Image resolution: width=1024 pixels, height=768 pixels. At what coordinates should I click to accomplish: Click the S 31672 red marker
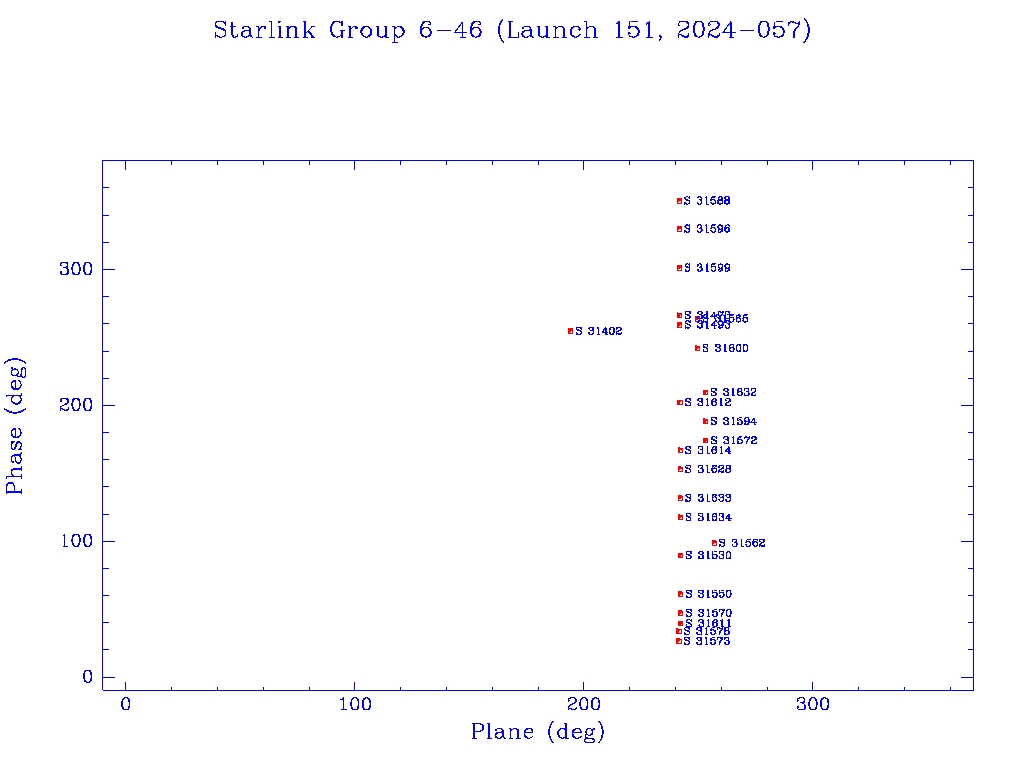tap(705, 440)
